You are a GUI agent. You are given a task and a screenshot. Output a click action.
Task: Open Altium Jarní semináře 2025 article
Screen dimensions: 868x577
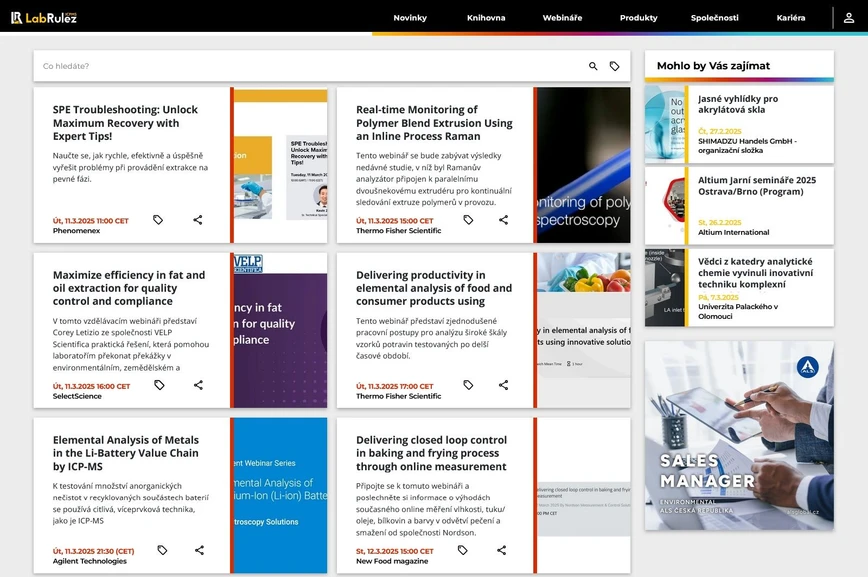pos(757,186)
